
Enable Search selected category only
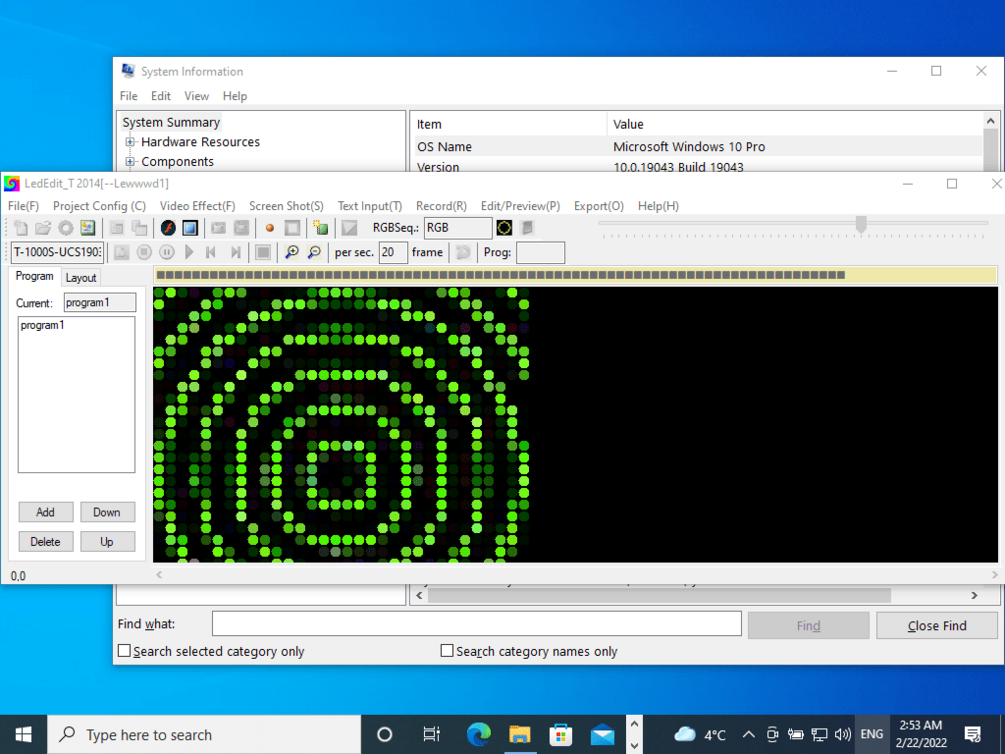pos(124,650)
